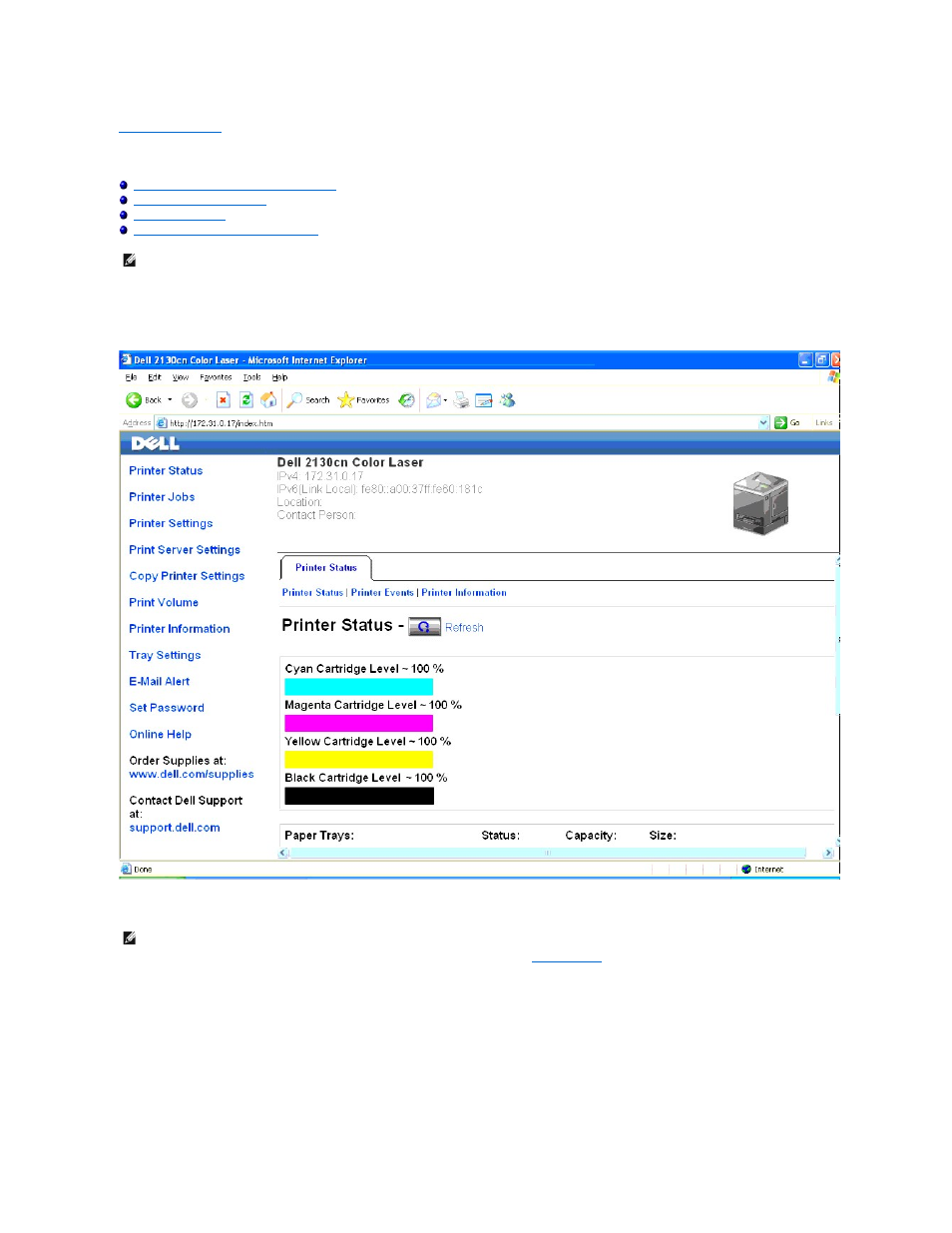Open Online Help link
The width and height of the screenshot is (952, 1233).
(161, 735)
